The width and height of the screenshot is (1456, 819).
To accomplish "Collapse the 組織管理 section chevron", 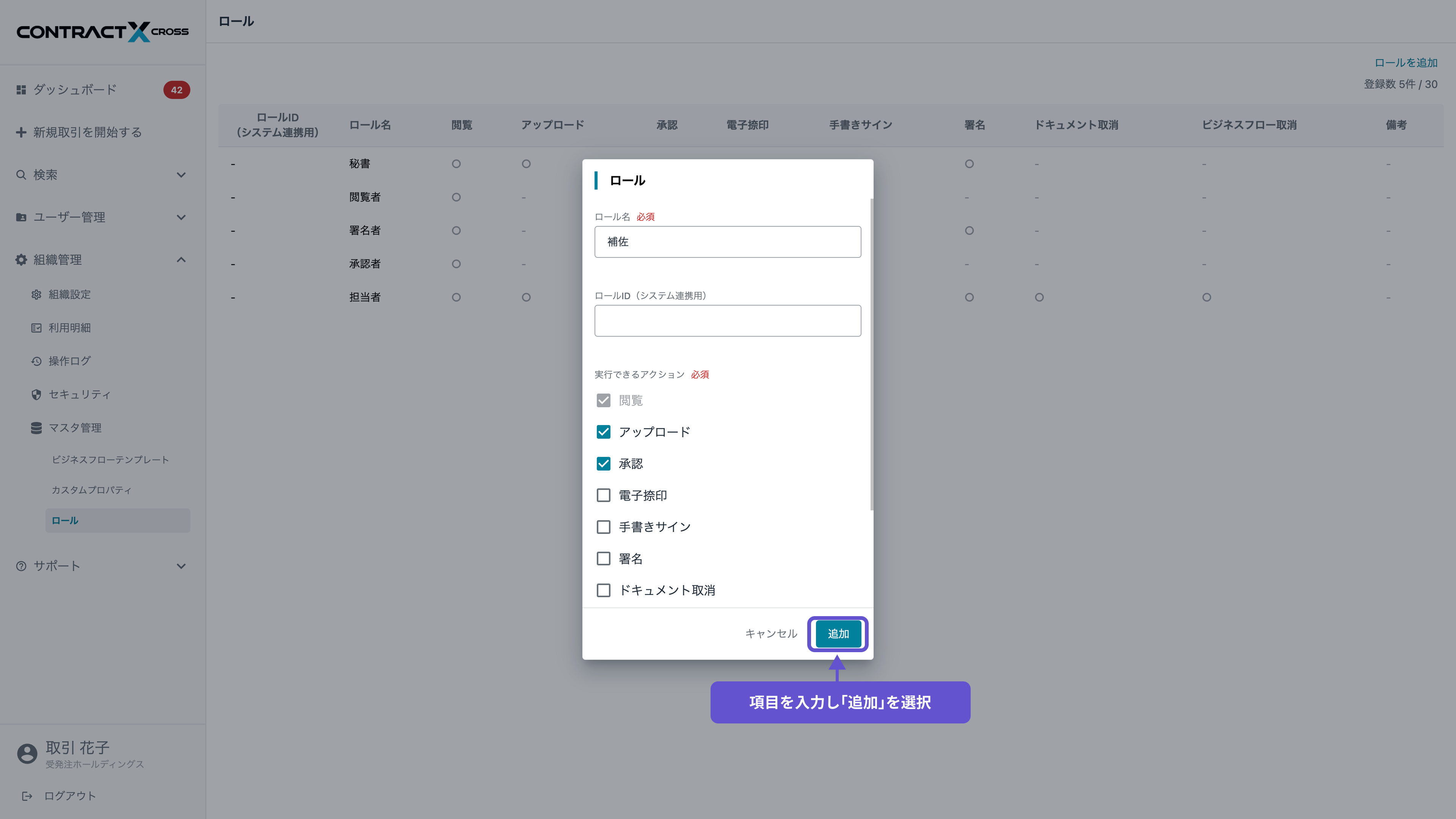I will coord(181,259).
